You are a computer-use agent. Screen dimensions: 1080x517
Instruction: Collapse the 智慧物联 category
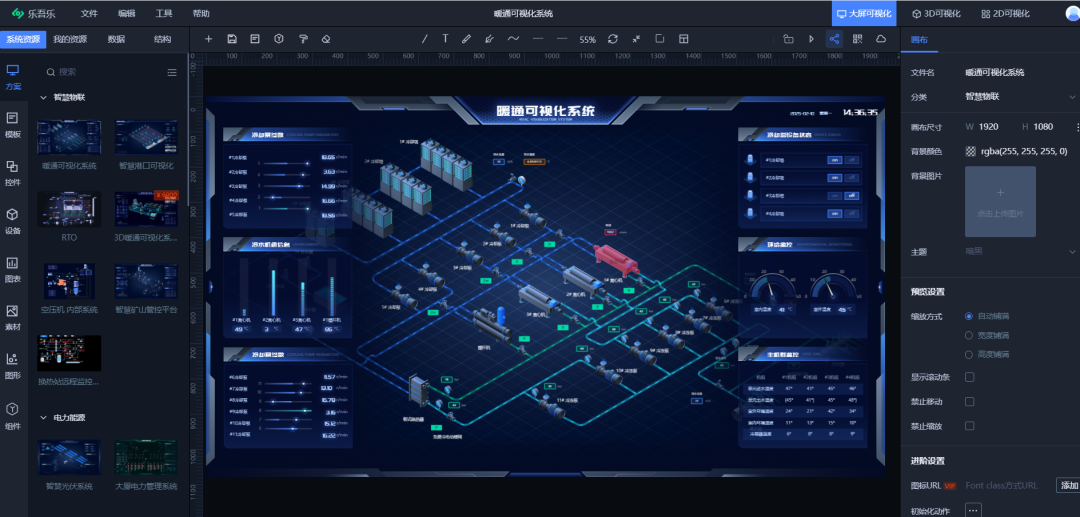pos(43,97)
